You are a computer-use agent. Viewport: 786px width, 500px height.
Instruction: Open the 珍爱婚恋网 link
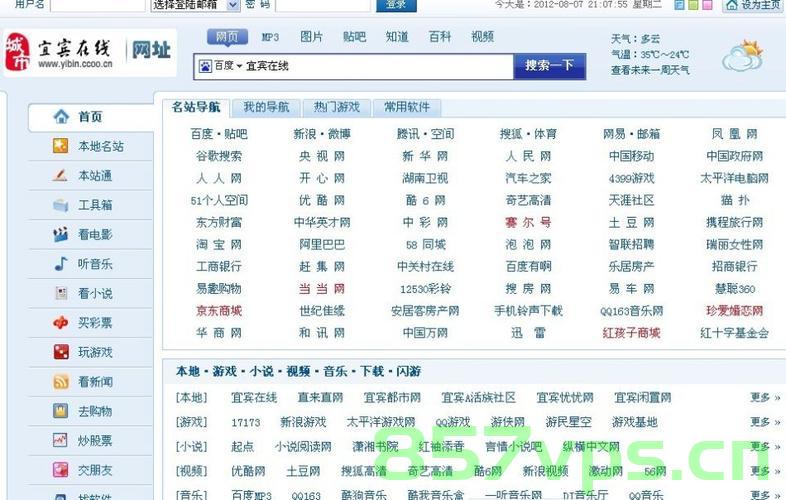734,310
